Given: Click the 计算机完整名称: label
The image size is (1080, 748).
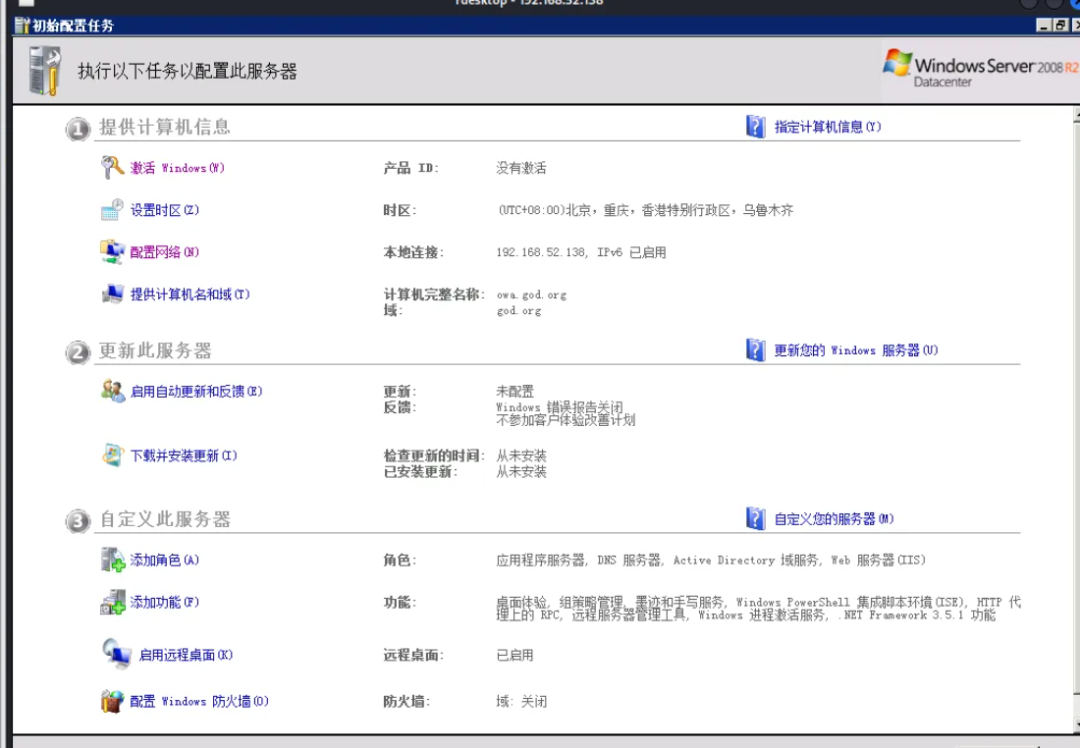Looking at the screenshot, I should tap(434, 294).
